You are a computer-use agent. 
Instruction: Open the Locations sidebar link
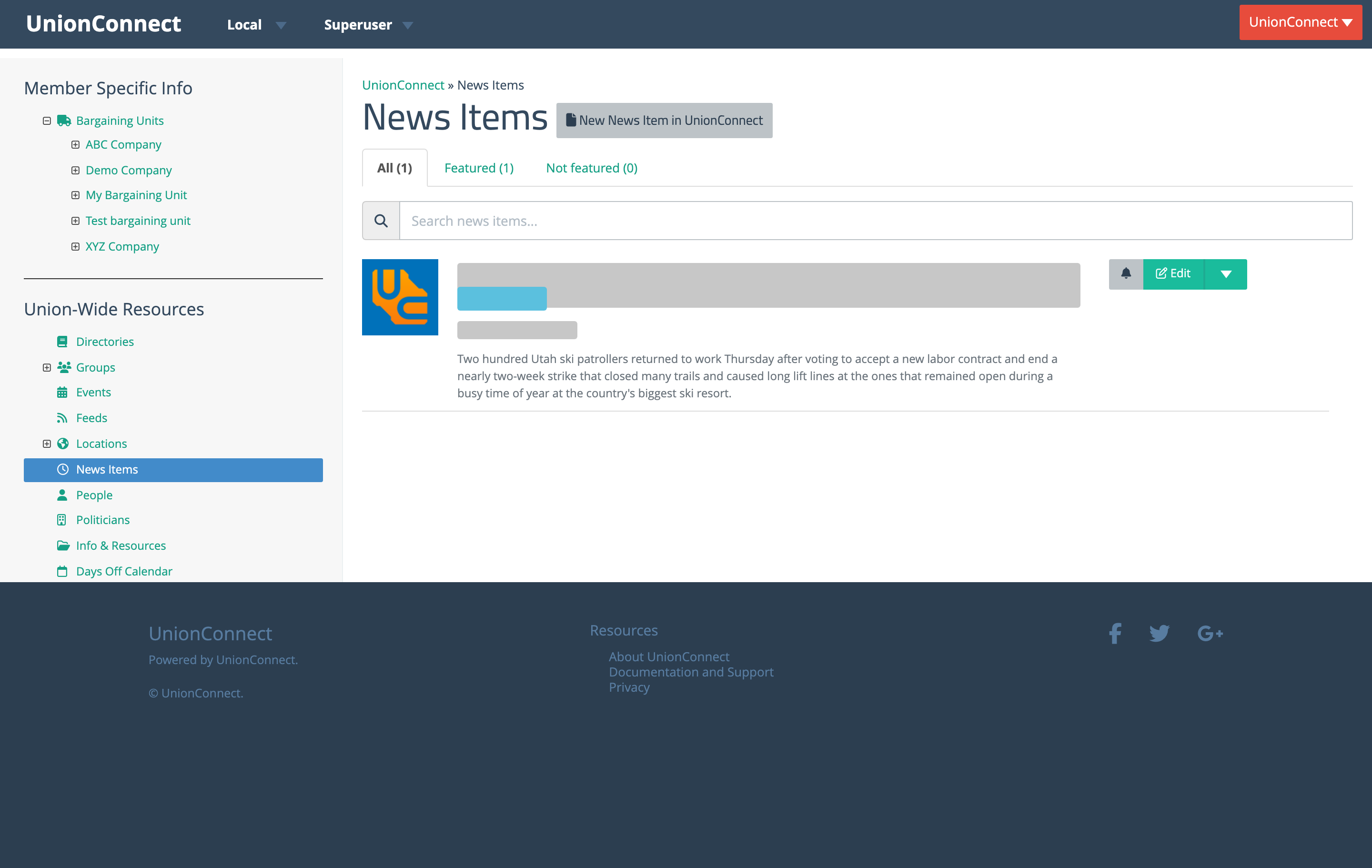(101, 444)
